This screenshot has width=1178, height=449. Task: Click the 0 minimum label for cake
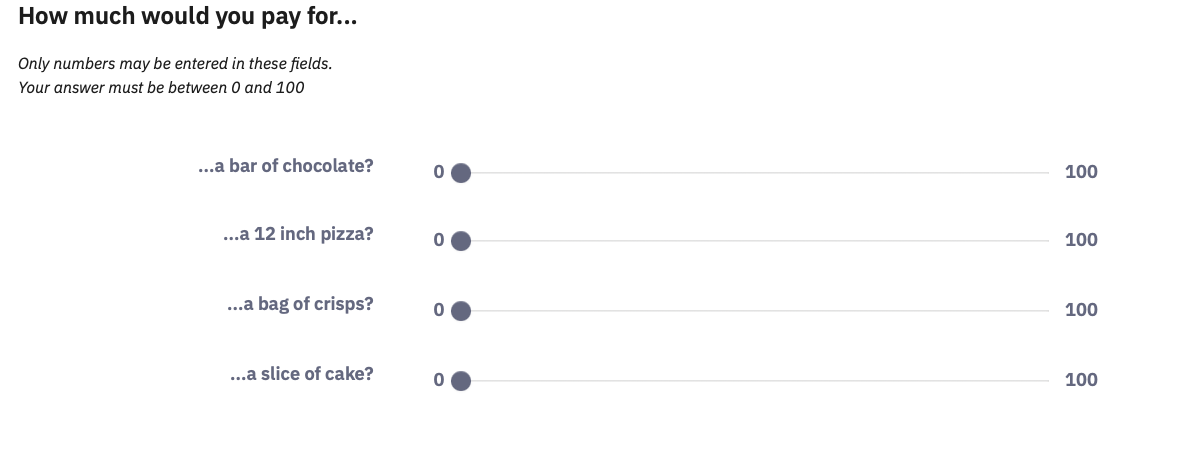click(438, 380)
